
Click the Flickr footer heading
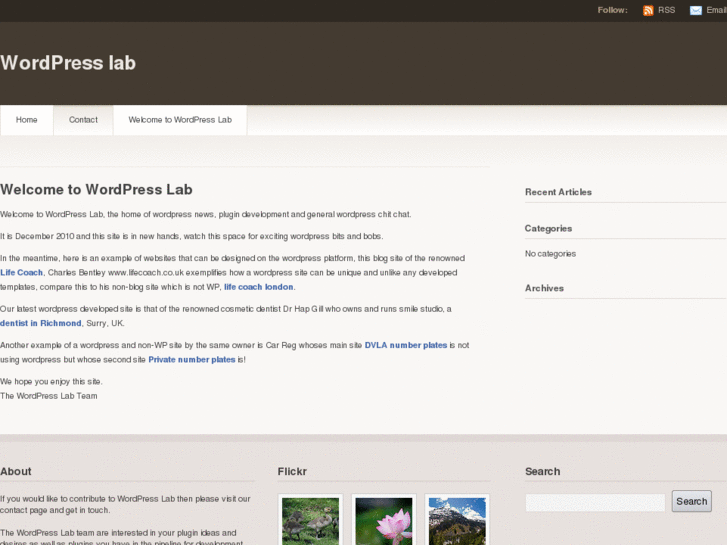[x=292, y=472]
